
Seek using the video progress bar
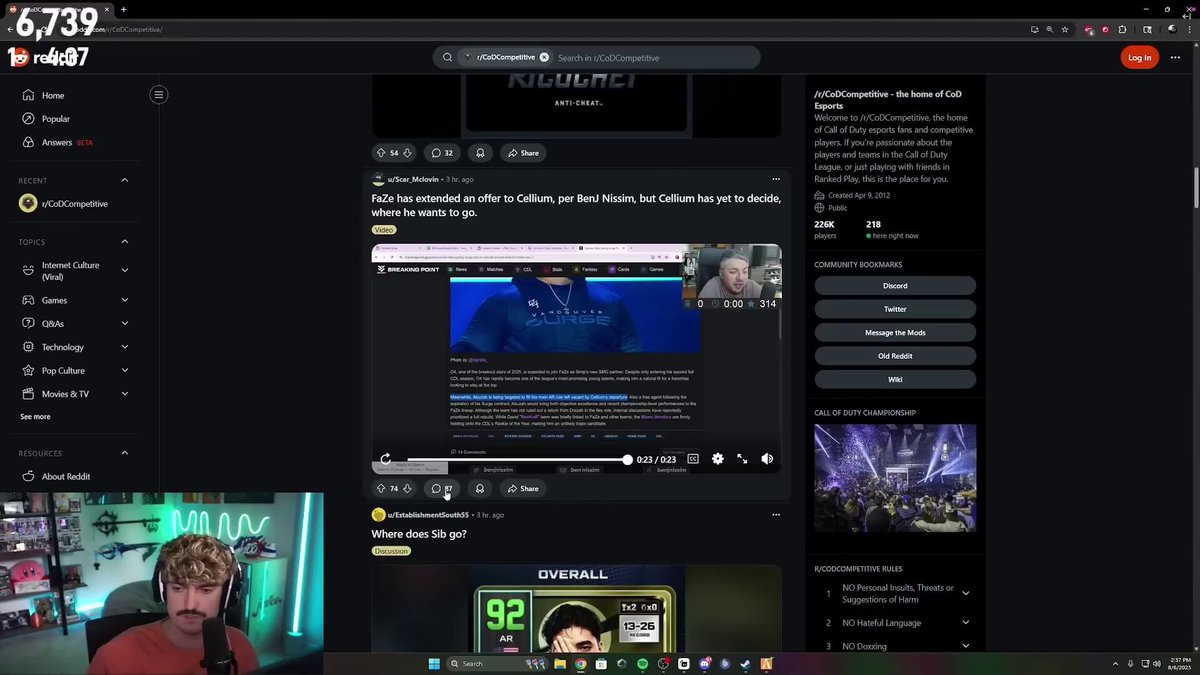tap(518, 460)
